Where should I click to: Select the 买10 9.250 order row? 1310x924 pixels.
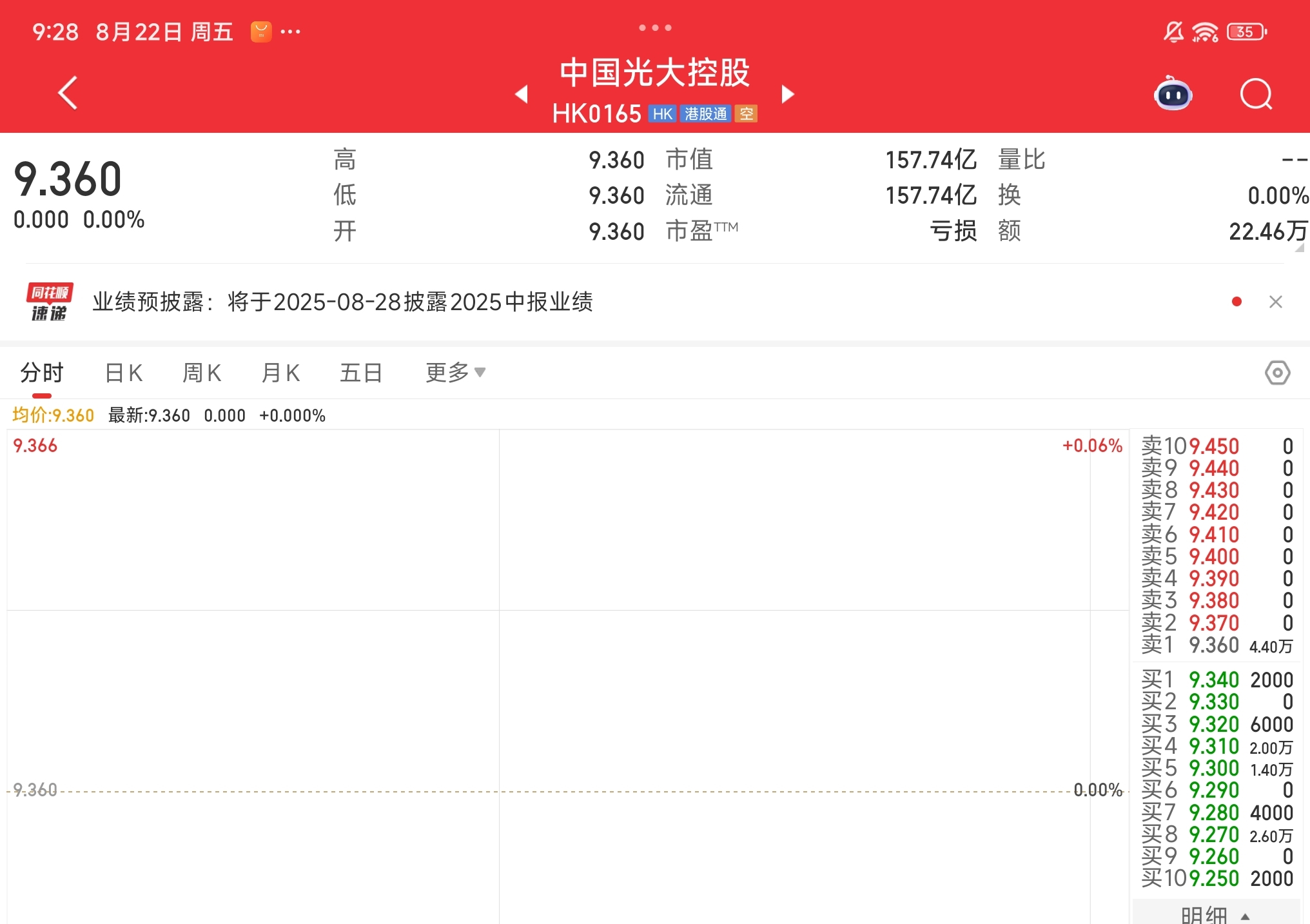pyautogui.click(x=1217, y=878)
